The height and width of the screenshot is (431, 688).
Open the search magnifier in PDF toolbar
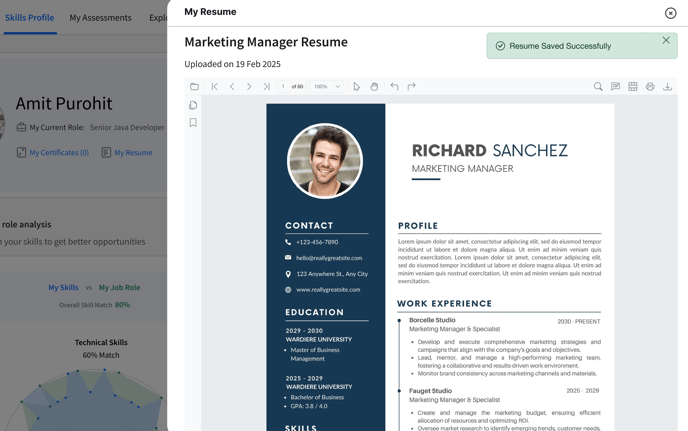598,86
